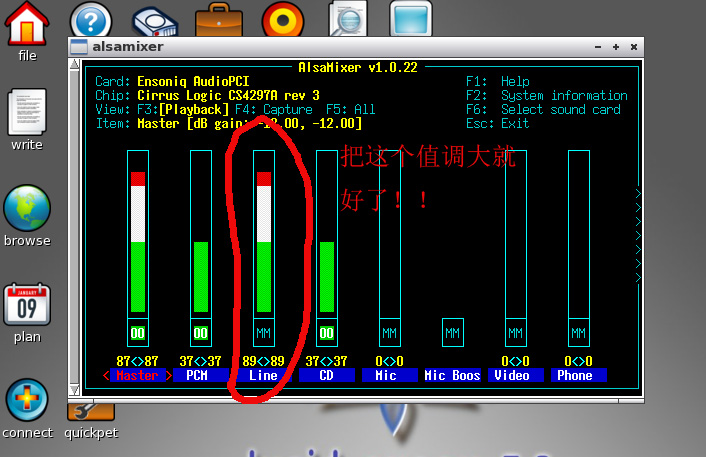The image size is (706, 457).
Task: Click the Master volume bar
Action: tap(138, 240)
